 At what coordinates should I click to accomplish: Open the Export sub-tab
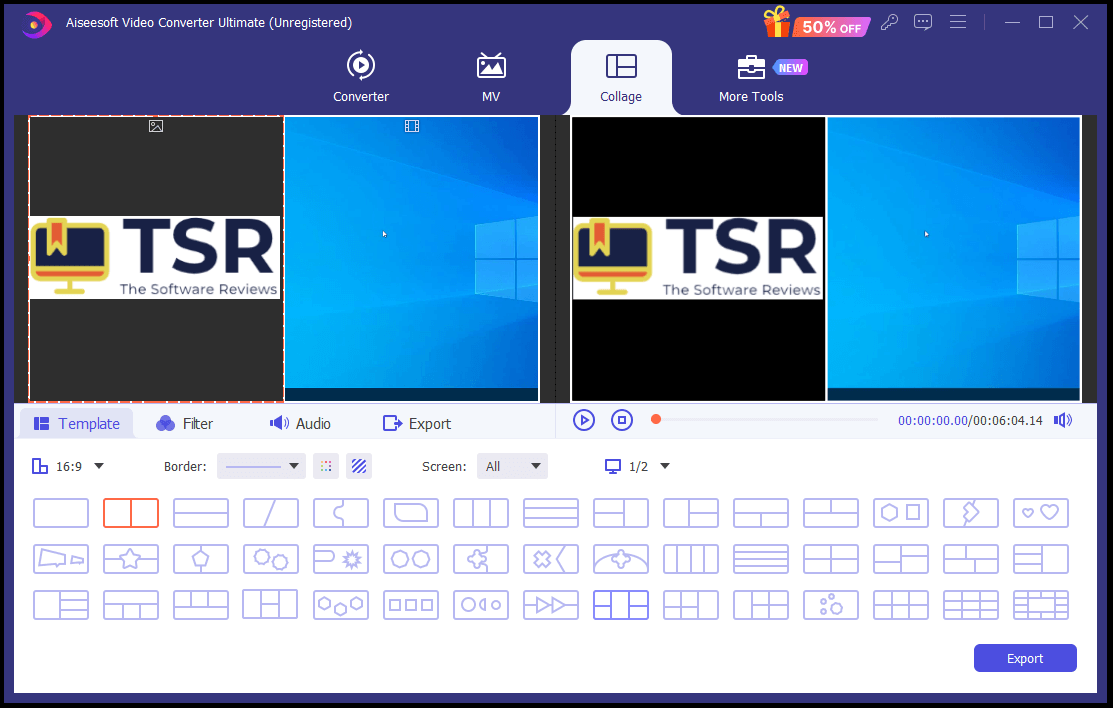coord(417,423)
